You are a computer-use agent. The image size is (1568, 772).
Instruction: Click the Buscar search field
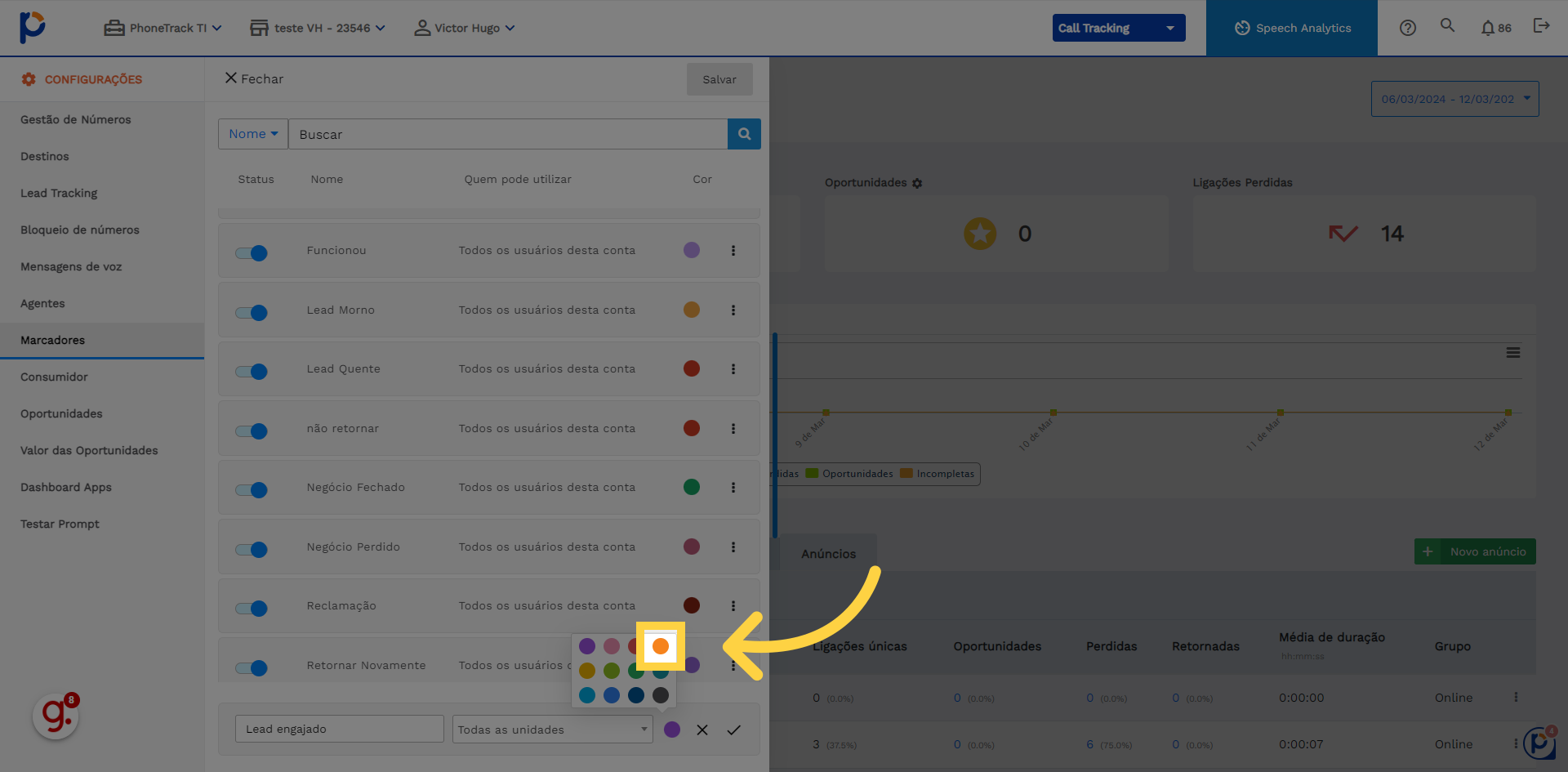coord(507,134)
